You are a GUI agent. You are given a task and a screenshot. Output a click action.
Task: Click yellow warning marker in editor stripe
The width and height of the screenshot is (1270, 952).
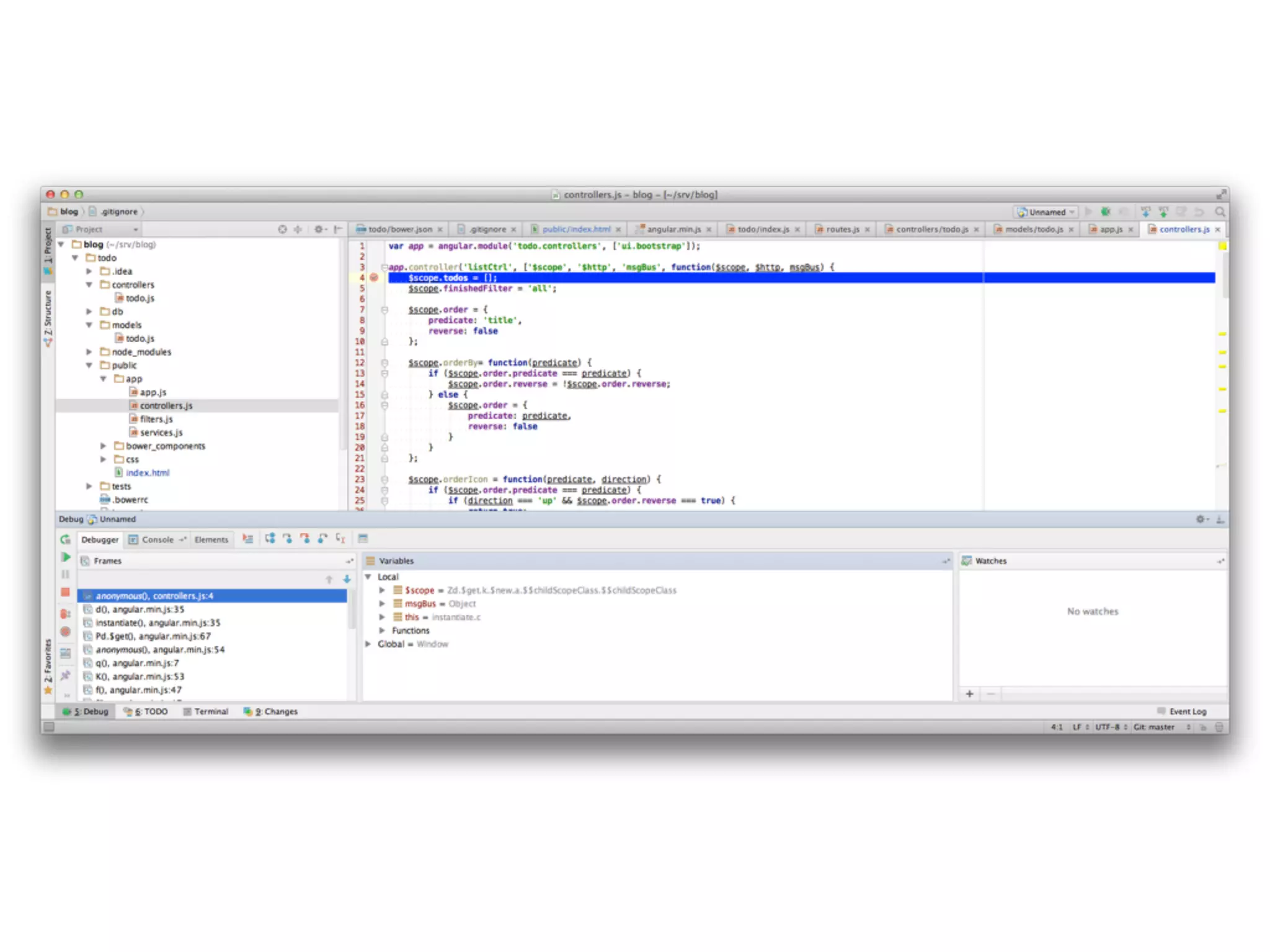point(1222,335)
